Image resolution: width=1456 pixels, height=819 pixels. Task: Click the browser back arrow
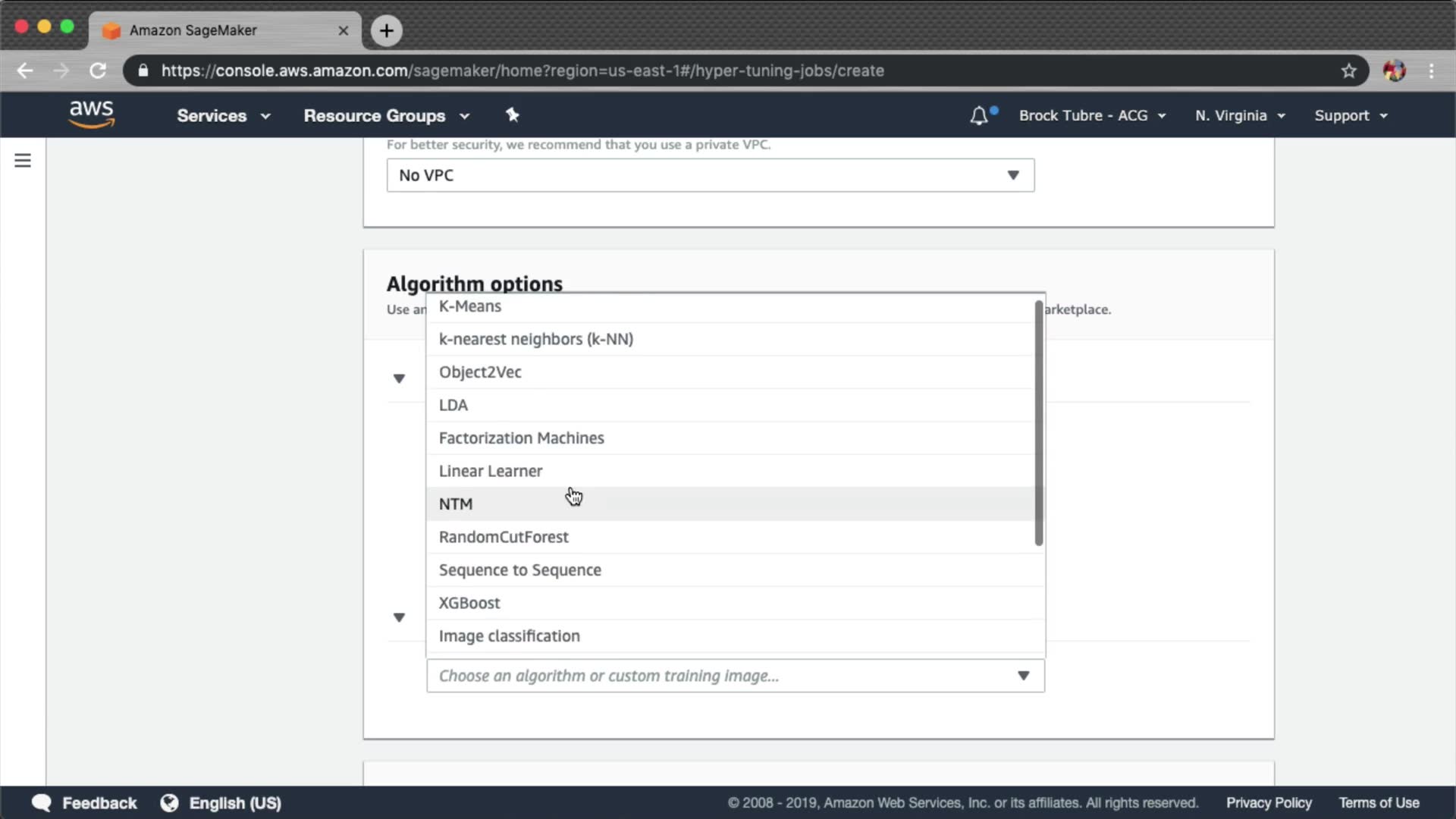coord(25,71)
